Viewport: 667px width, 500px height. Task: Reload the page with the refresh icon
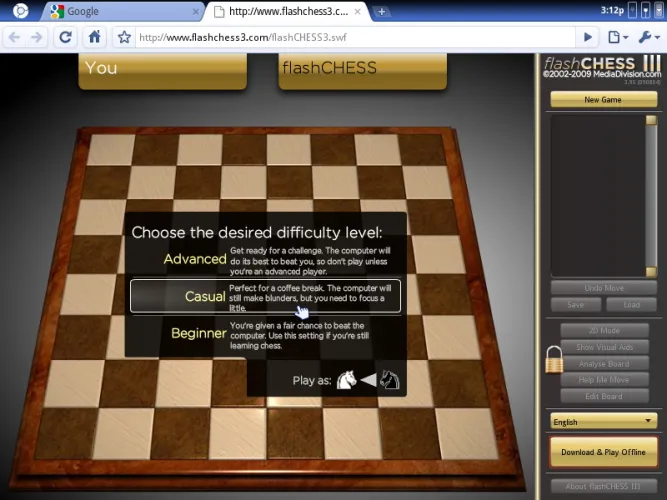coord(65,37)
